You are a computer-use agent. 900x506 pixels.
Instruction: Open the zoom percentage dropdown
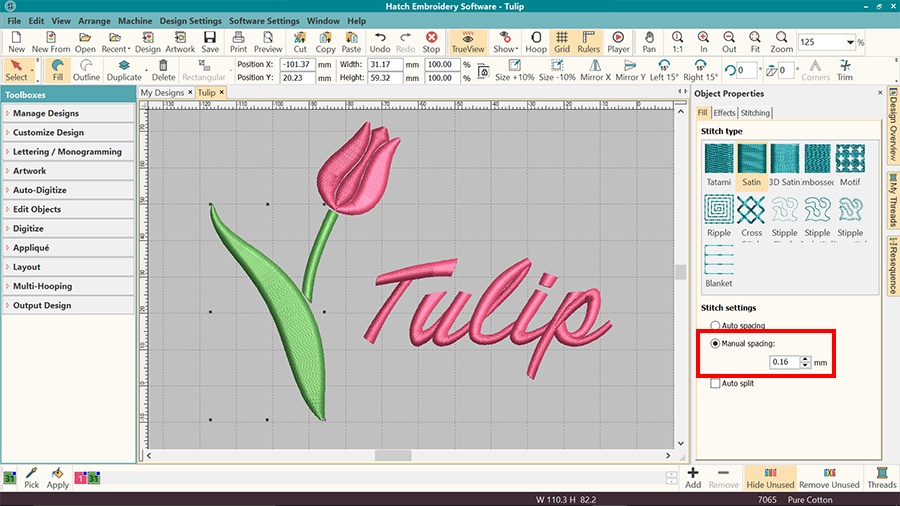850,42
